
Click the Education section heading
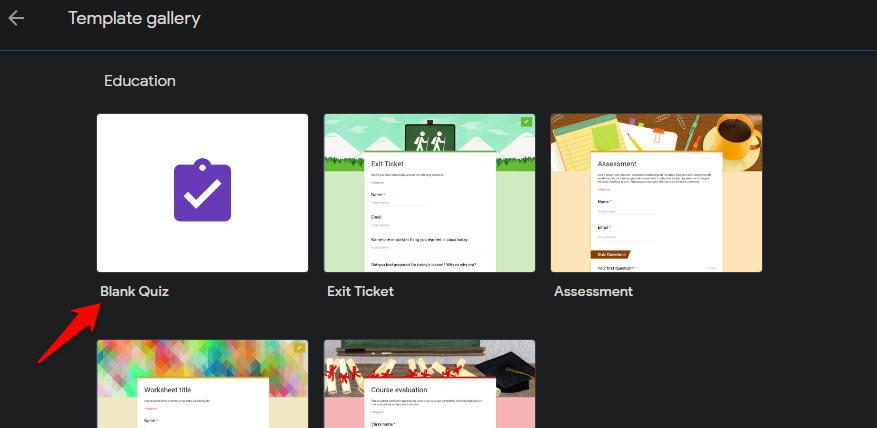coord(140,81)
